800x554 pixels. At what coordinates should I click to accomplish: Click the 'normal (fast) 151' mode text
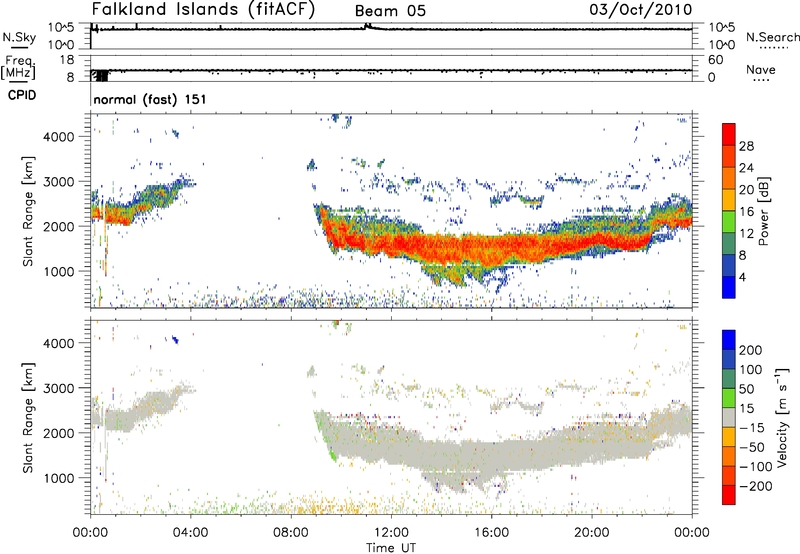[150, 99]
